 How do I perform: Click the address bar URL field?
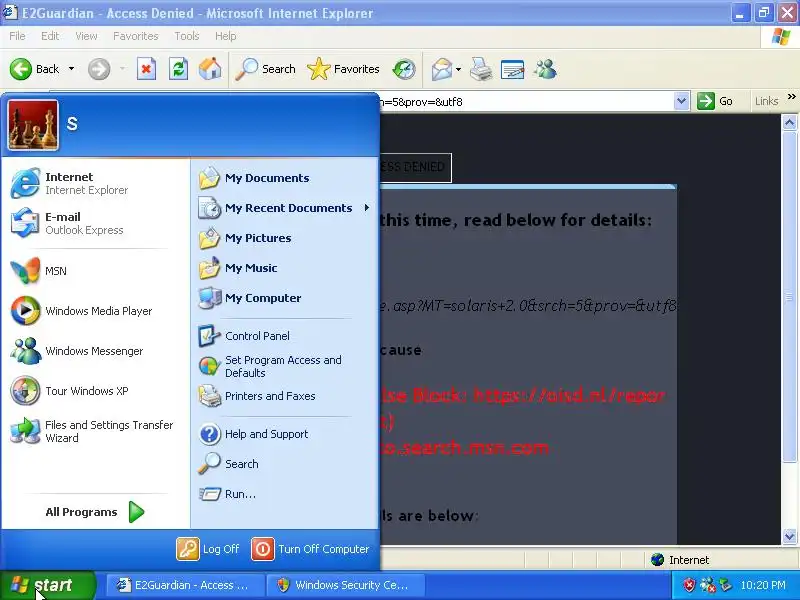click(x=526, y=102)
